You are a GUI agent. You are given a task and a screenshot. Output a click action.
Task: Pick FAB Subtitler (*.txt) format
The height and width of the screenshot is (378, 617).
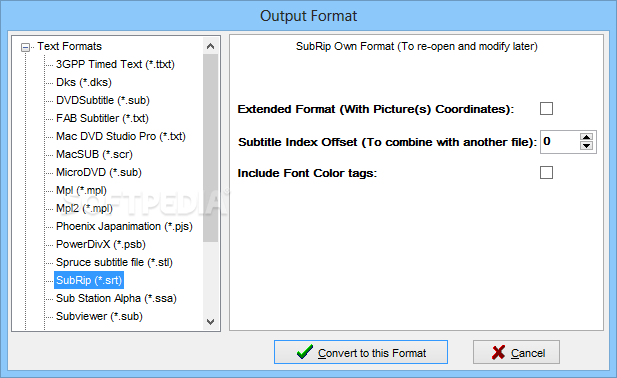(x=102, y=118)
